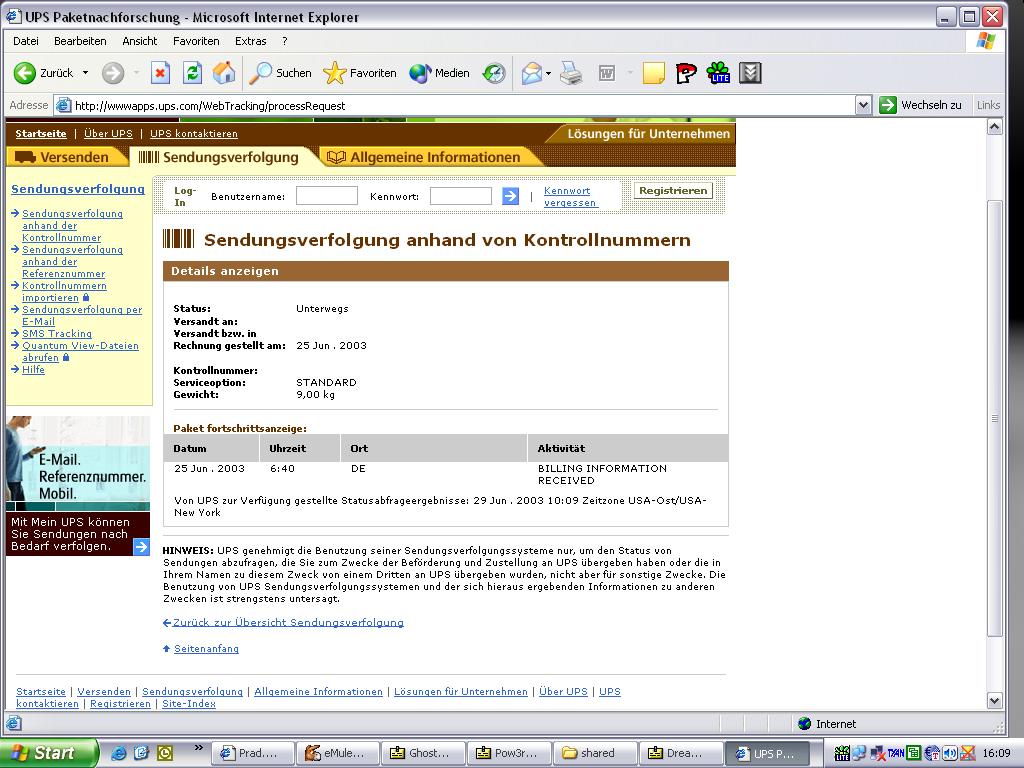Click the ICQ Lite toolbar icon
1024x768 pixels.
718,73
